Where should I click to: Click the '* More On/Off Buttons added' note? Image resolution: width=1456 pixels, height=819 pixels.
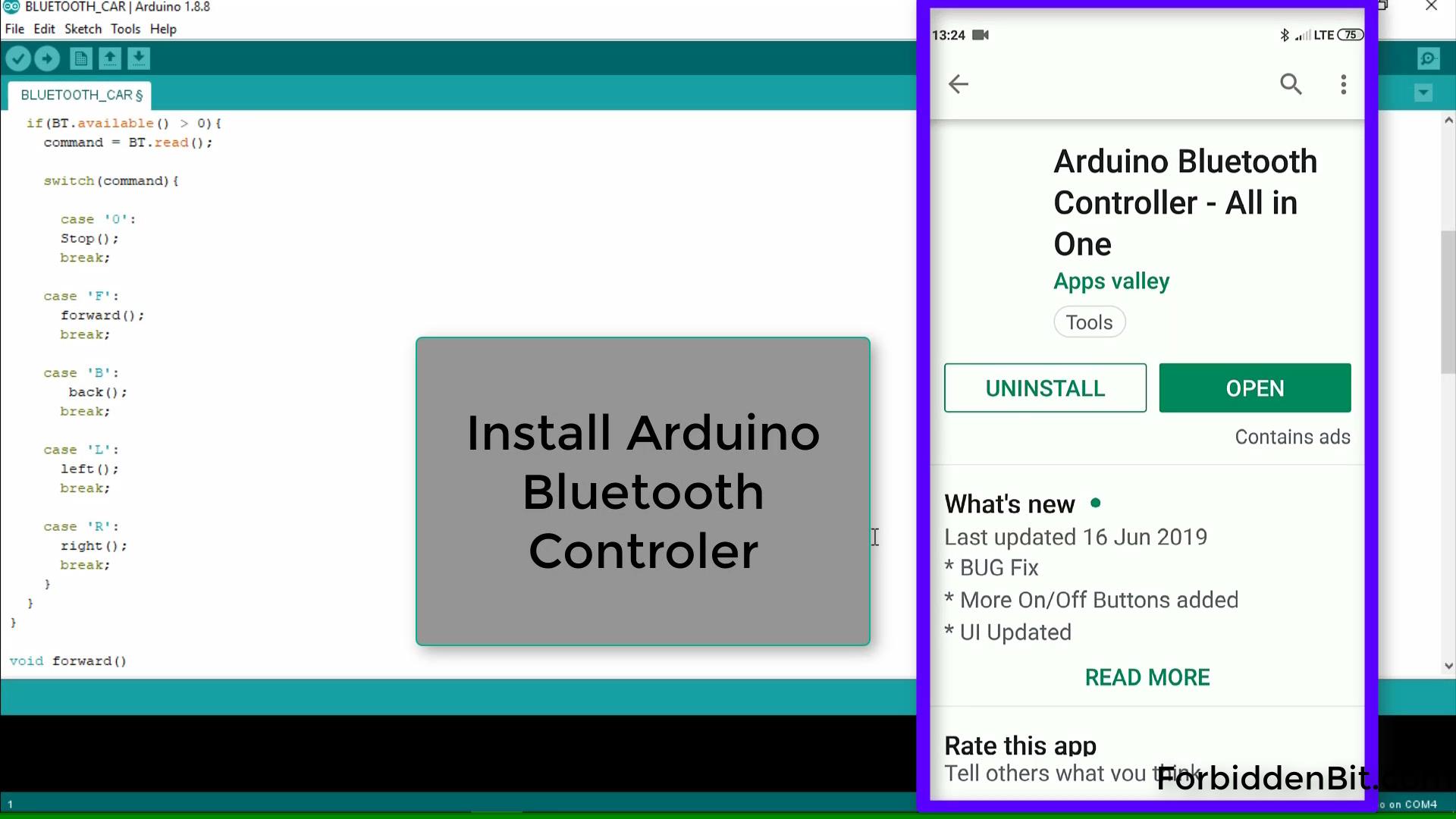tap(1091, 601)
